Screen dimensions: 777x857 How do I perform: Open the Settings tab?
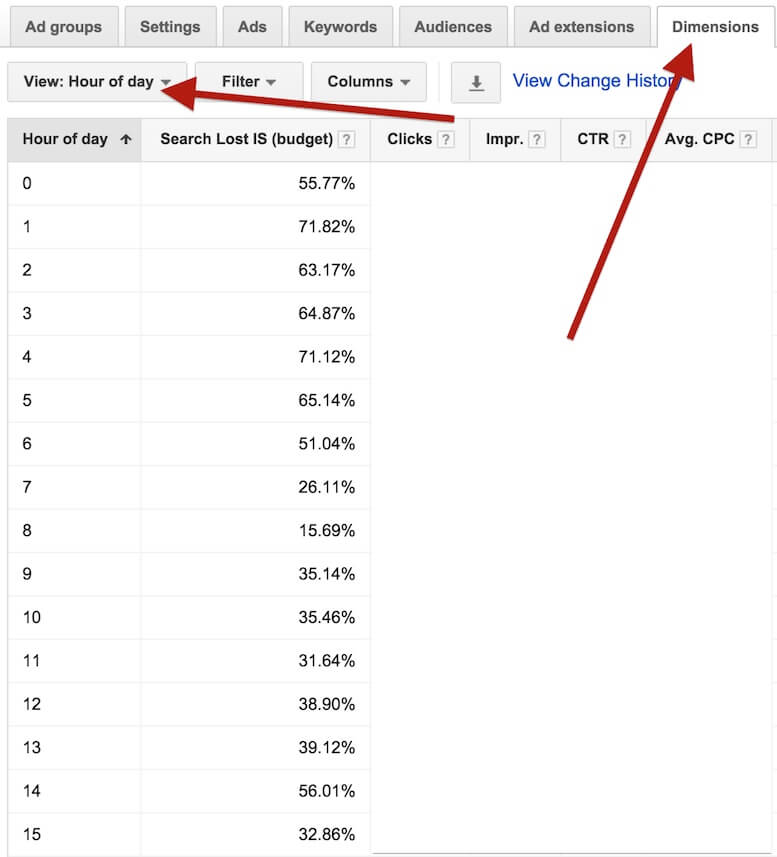click(x=170, y=27)
